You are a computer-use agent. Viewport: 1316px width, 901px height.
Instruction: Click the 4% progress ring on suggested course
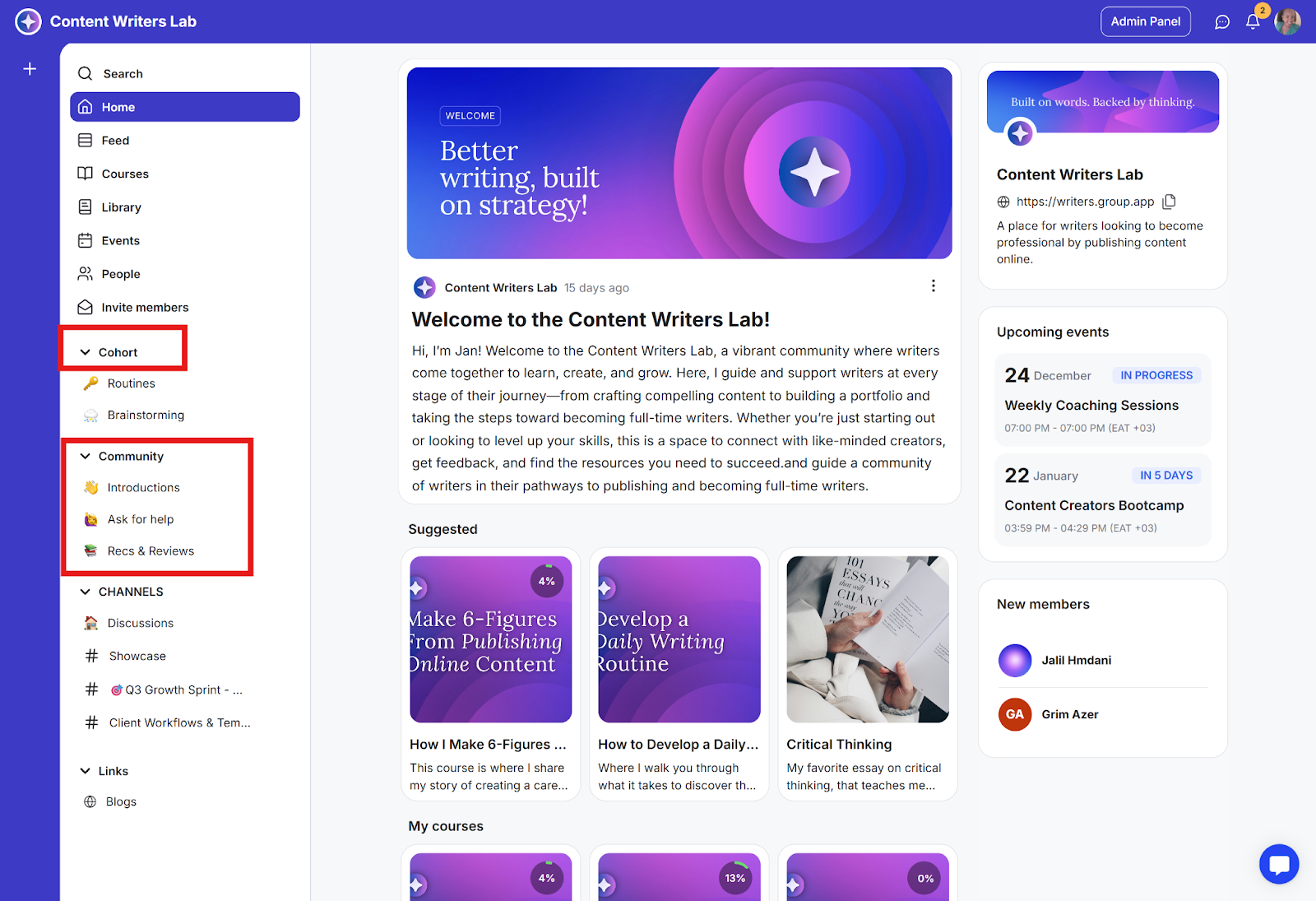pos(547,581)
